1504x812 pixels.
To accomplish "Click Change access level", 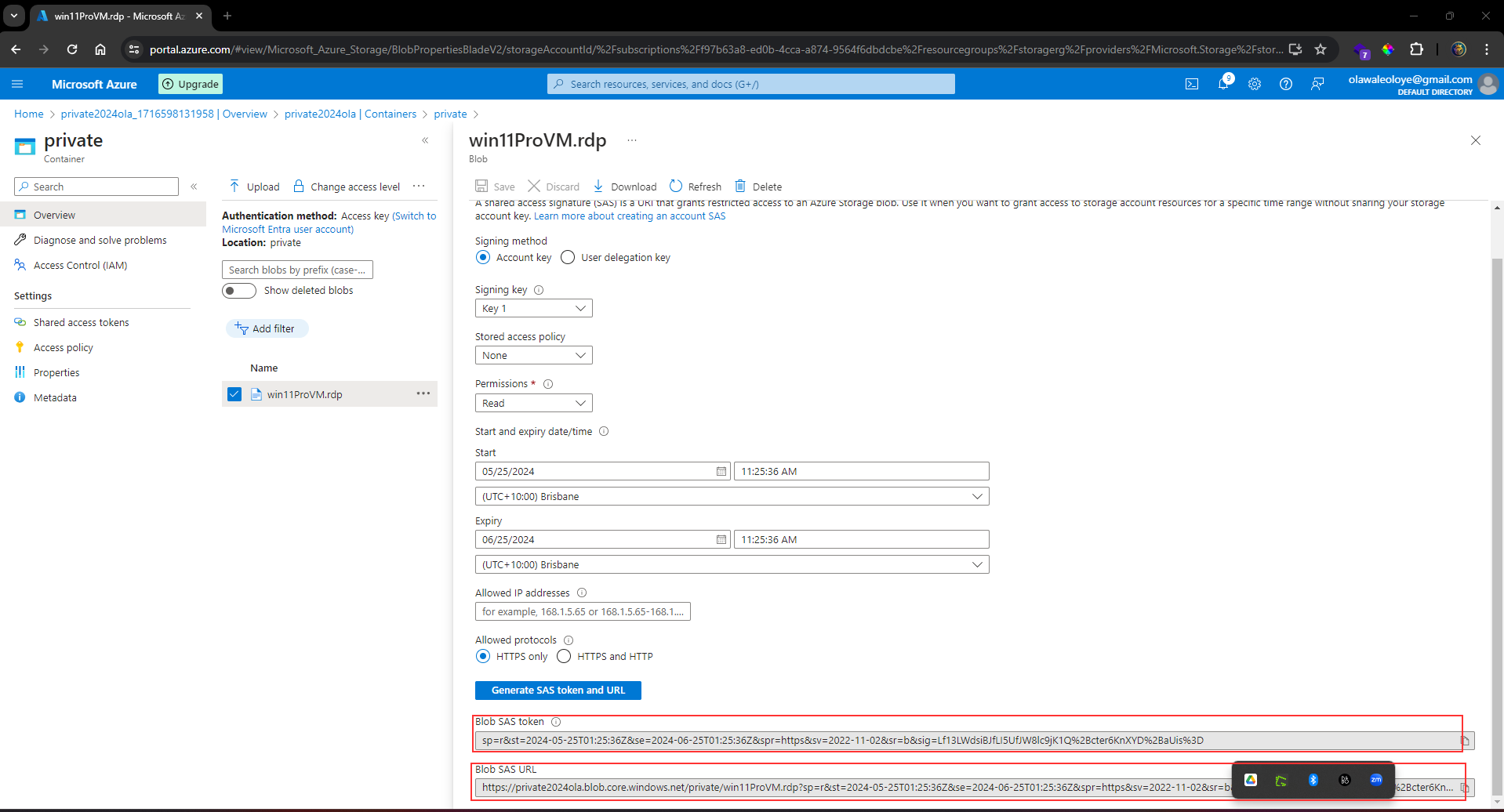I will click(347, 187).
